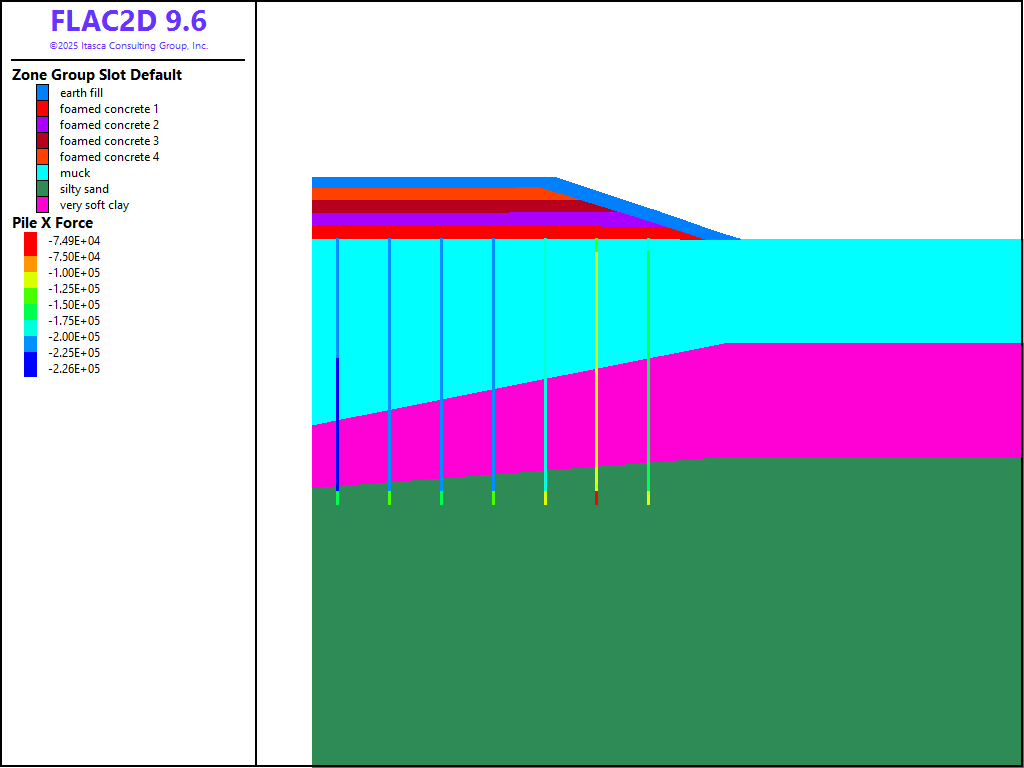Click the muck cyan legend swatch
Screen dimensions: 1024x768
coord(43,173)
